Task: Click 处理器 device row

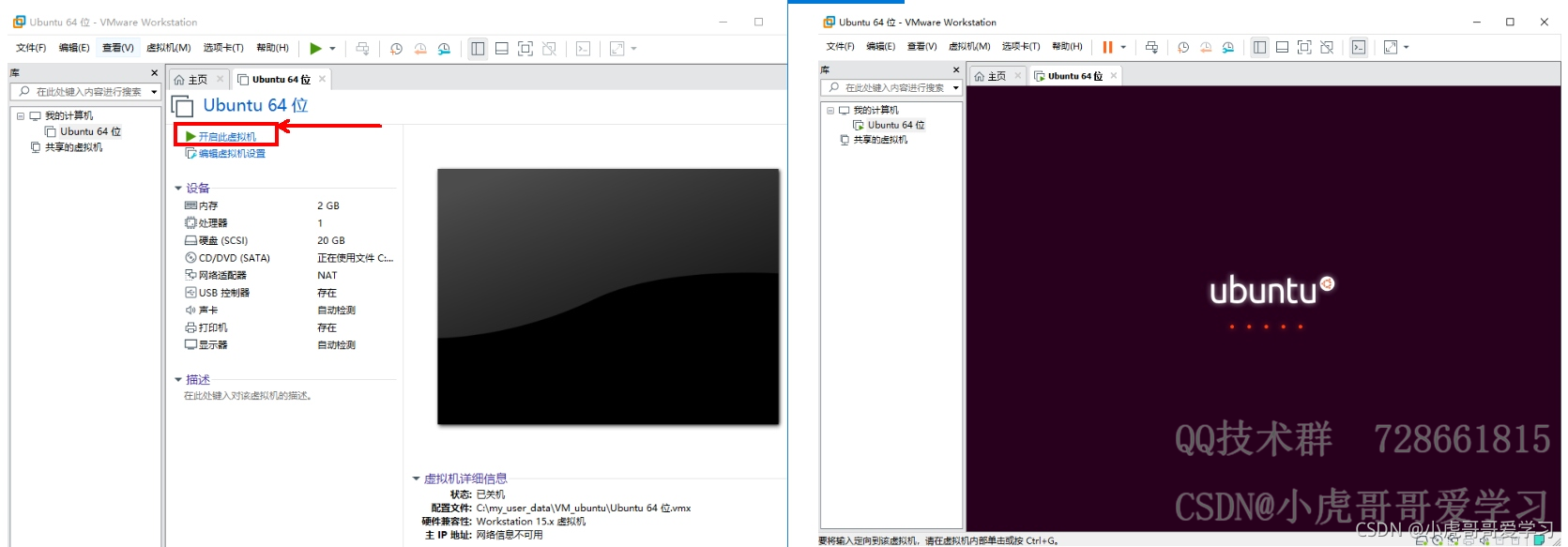Action: click(289, 223)
